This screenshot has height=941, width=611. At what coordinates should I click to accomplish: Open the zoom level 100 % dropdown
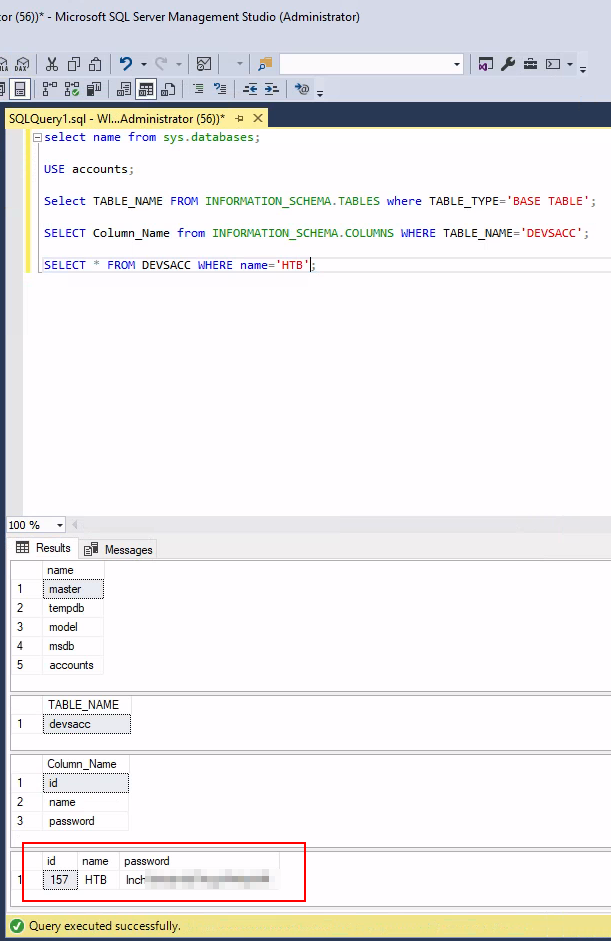pyautogui.click(x=60, y=525)
